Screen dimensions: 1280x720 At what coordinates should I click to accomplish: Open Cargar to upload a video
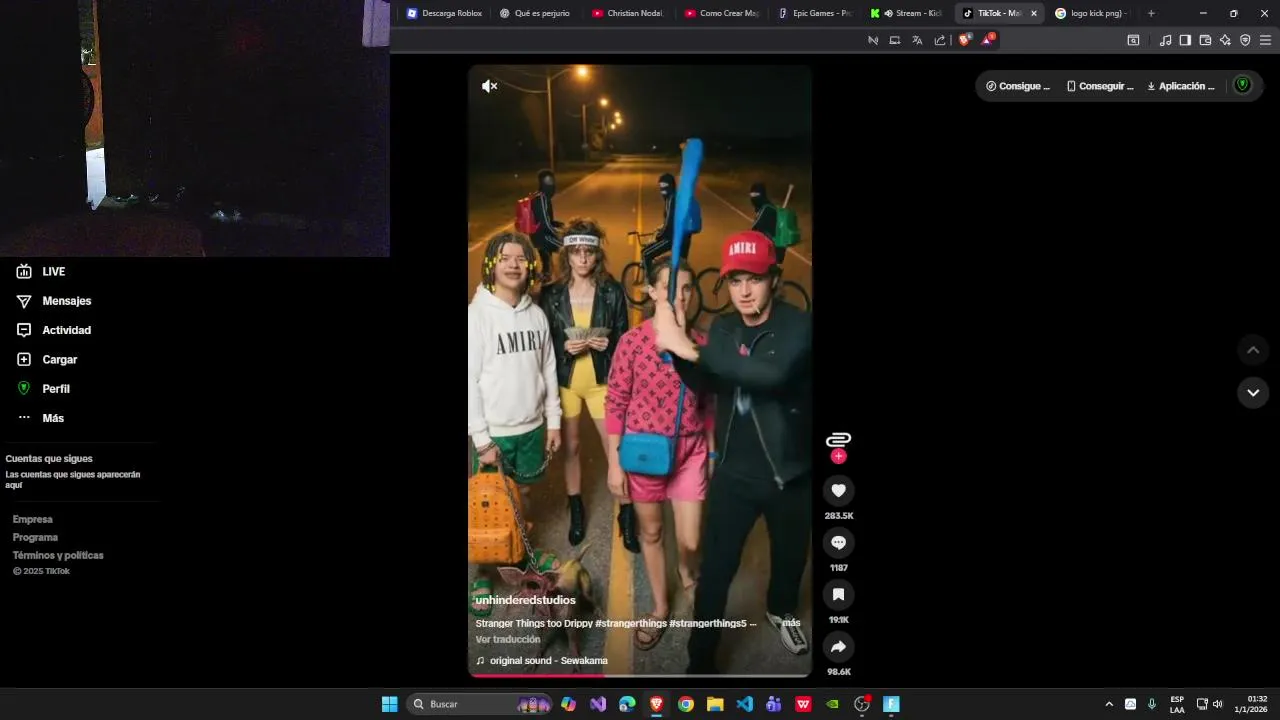(x=47, y=359)
